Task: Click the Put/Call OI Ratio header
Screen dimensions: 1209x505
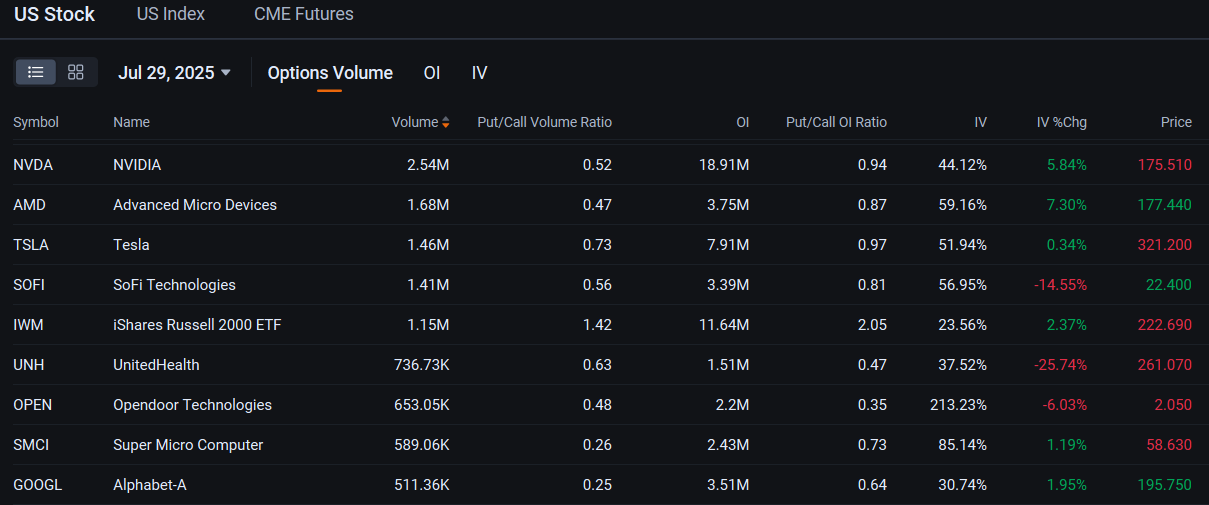Action: pyautogui.click(x=836, y=122)
